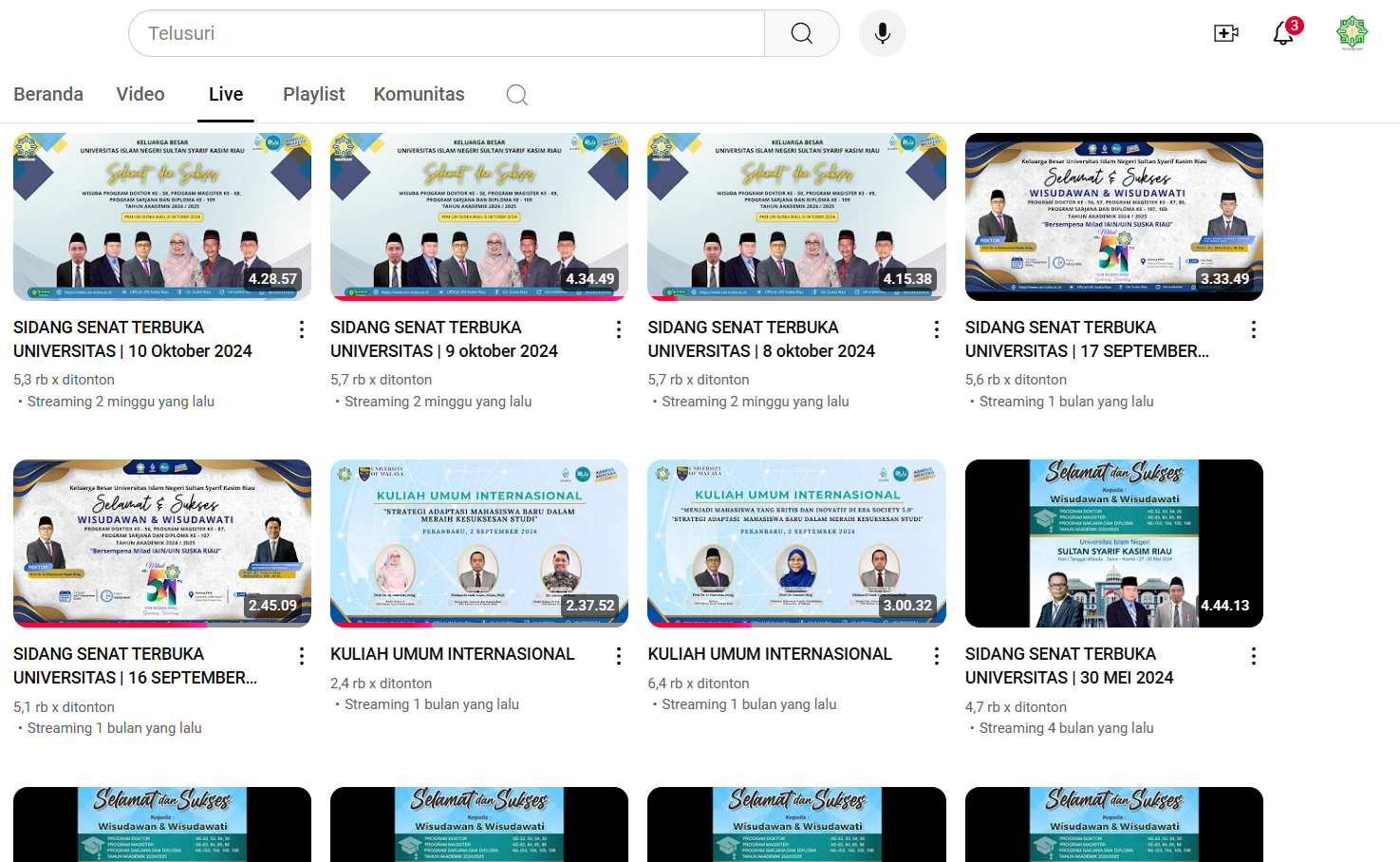Click the channel search magnifier icon

516,95
